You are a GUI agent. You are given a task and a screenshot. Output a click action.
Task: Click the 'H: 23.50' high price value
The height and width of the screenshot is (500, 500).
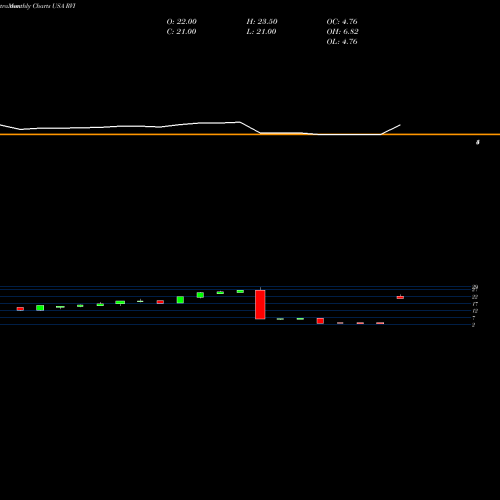[262, 22]
